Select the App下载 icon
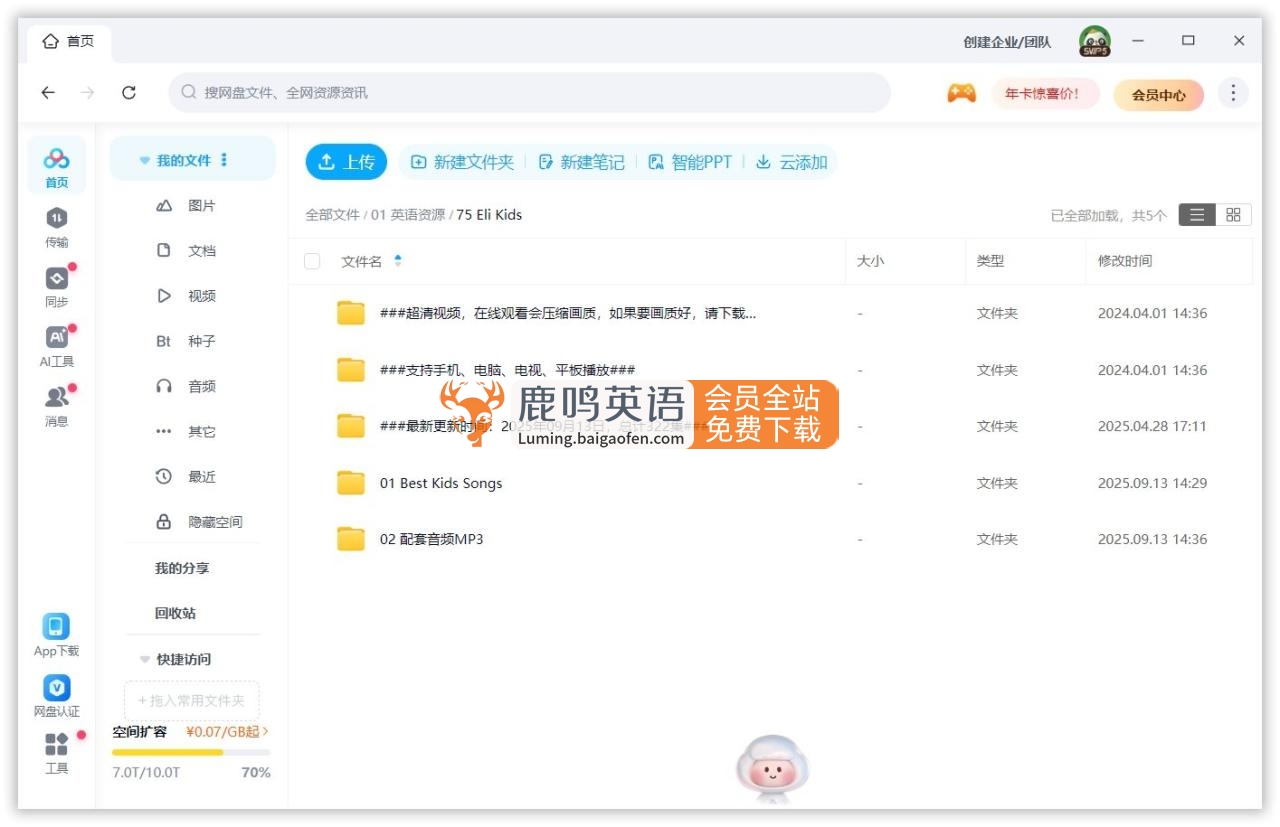 56,635
